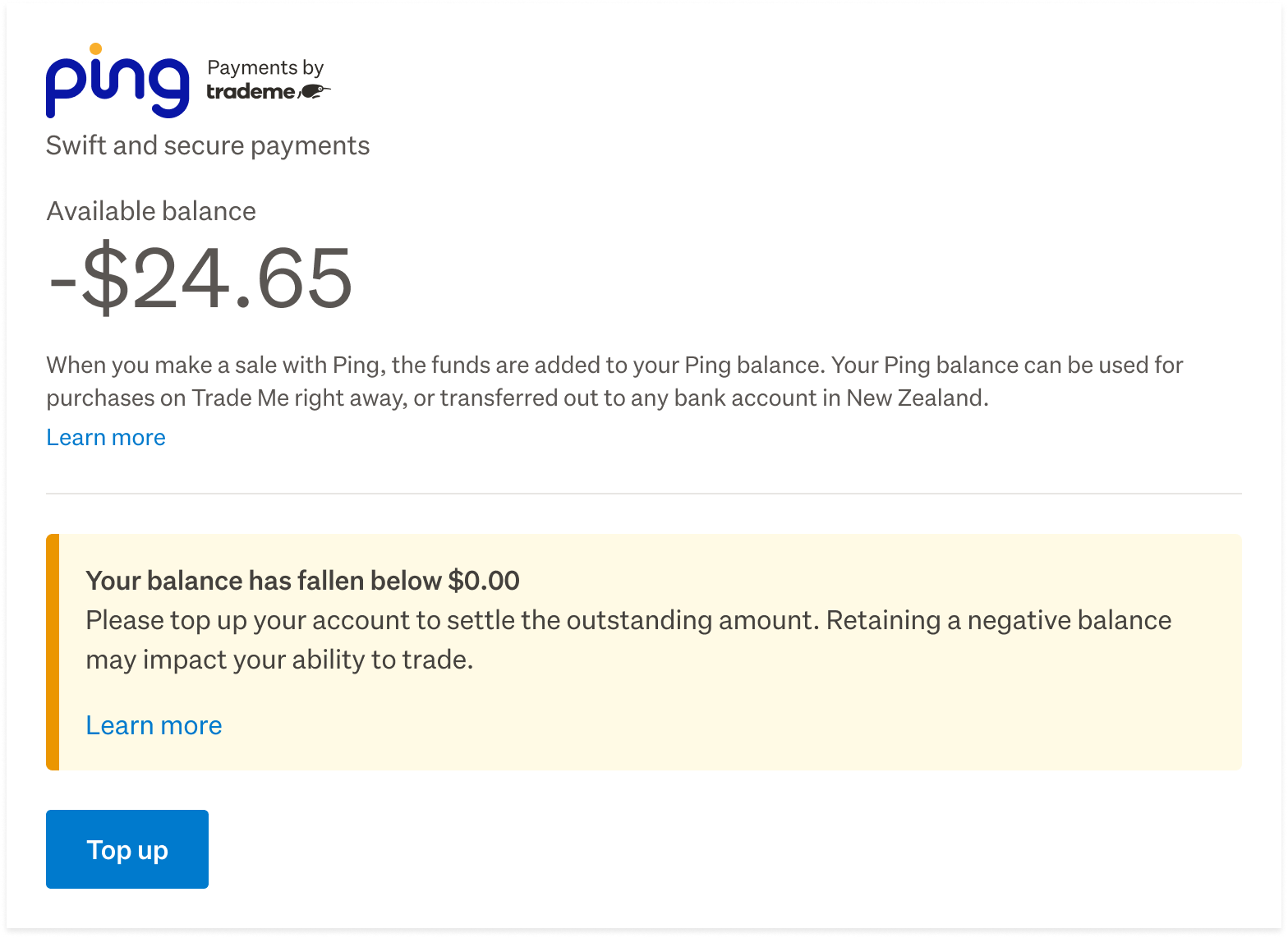Click the Ping balance description paragraph
This screenshot has width=1288, height=938.
click(614, 381)
